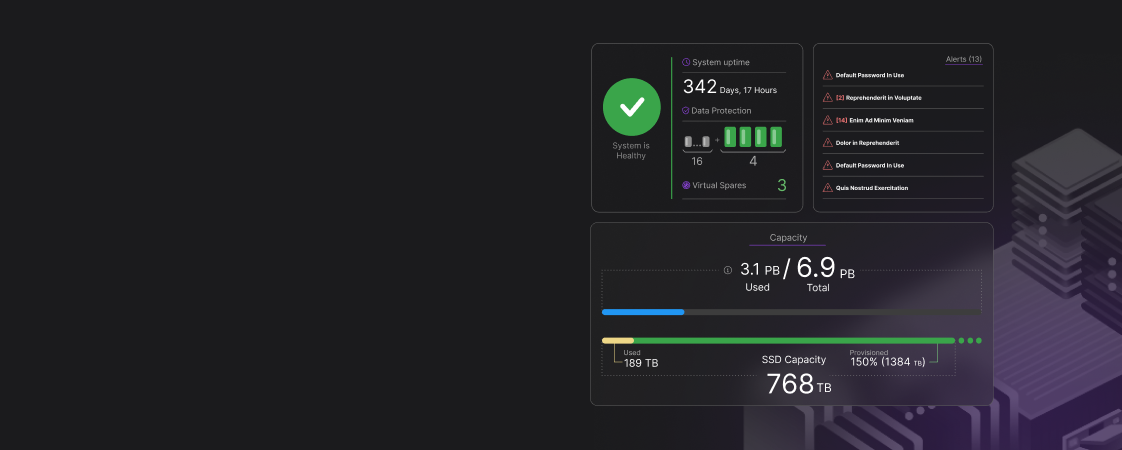This screenshot has height=450, width=1122.
Task: Click the info icon beside 3.1 PB
Action: click(727, 270)
